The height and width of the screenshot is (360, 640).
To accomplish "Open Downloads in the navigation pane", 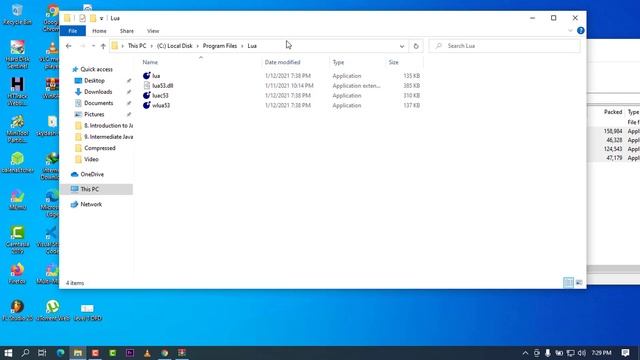I will pos(98,92).
